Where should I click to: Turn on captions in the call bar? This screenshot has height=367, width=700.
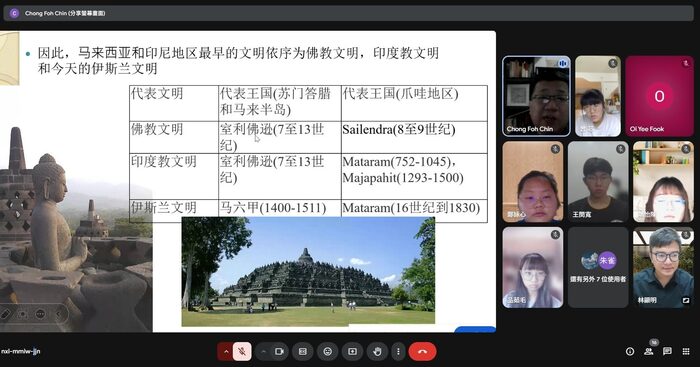(302, 351)
